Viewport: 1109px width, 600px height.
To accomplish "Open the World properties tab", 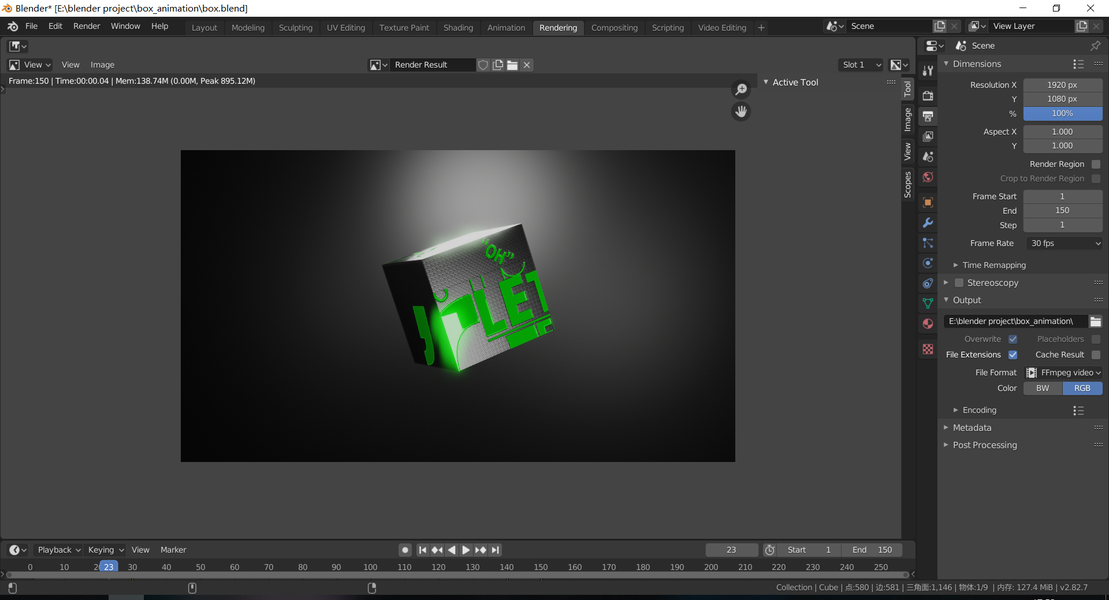I will click(x=928, y=177).
